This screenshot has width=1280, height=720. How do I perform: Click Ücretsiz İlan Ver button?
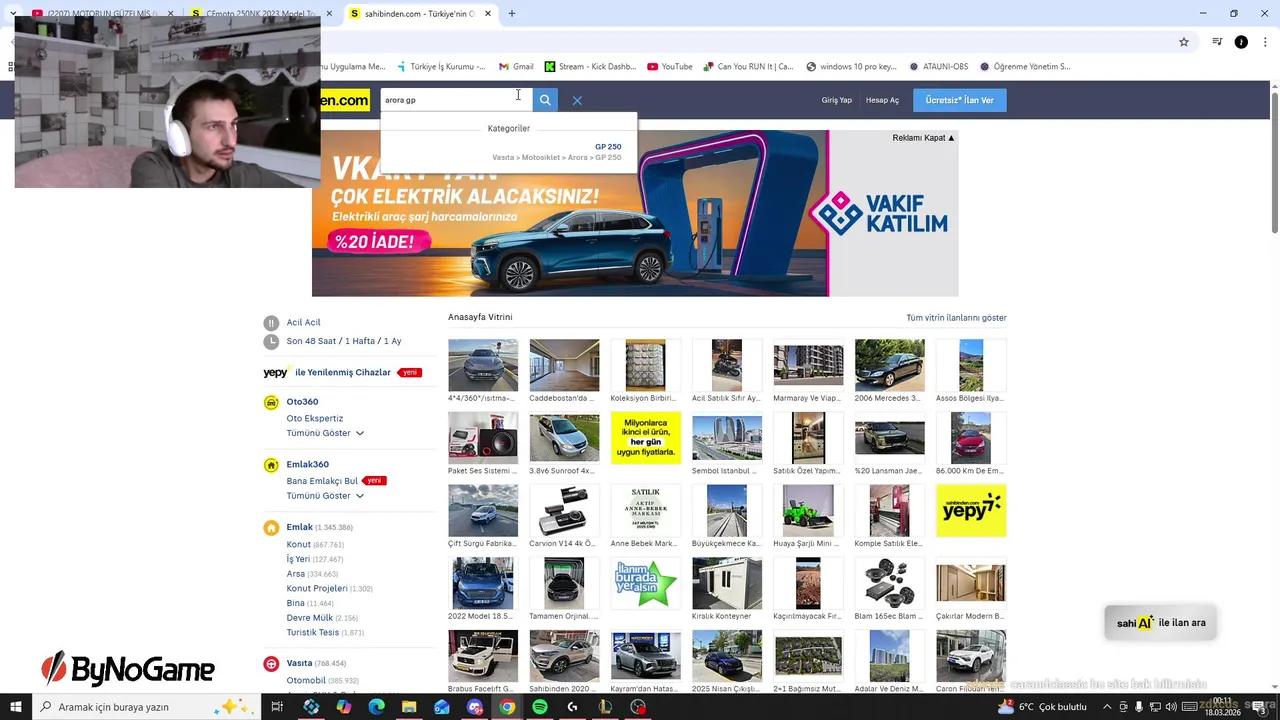(959, 100)
